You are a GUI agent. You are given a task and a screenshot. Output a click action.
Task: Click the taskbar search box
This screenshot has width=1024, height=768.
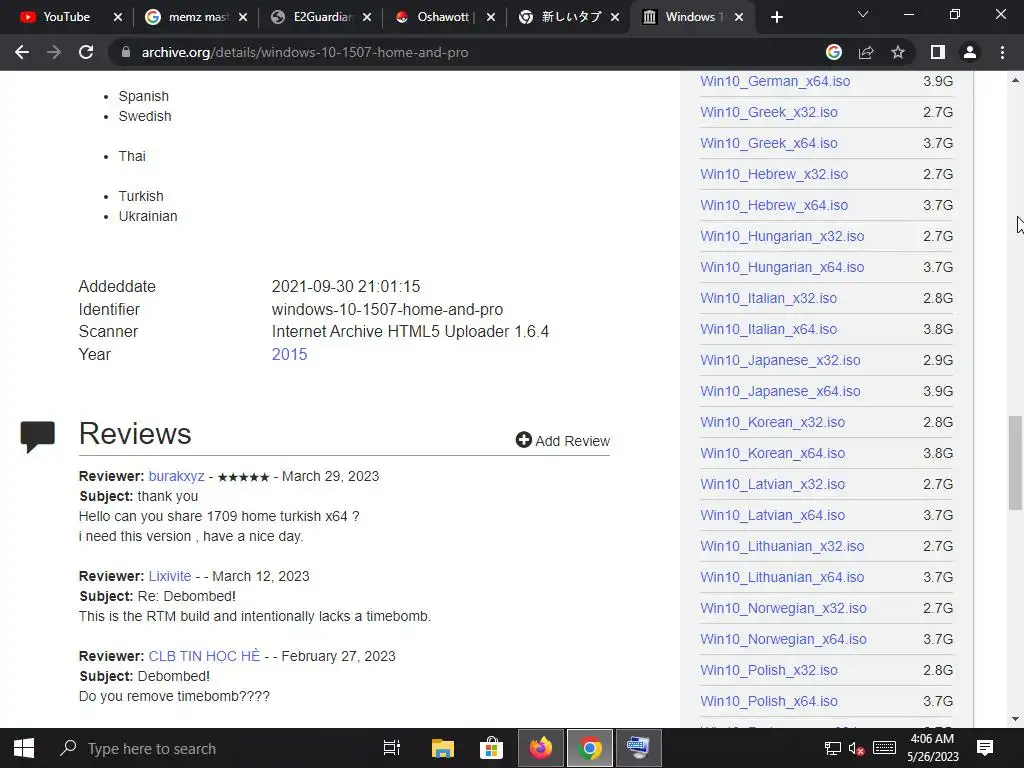click(x=209, y=748)
